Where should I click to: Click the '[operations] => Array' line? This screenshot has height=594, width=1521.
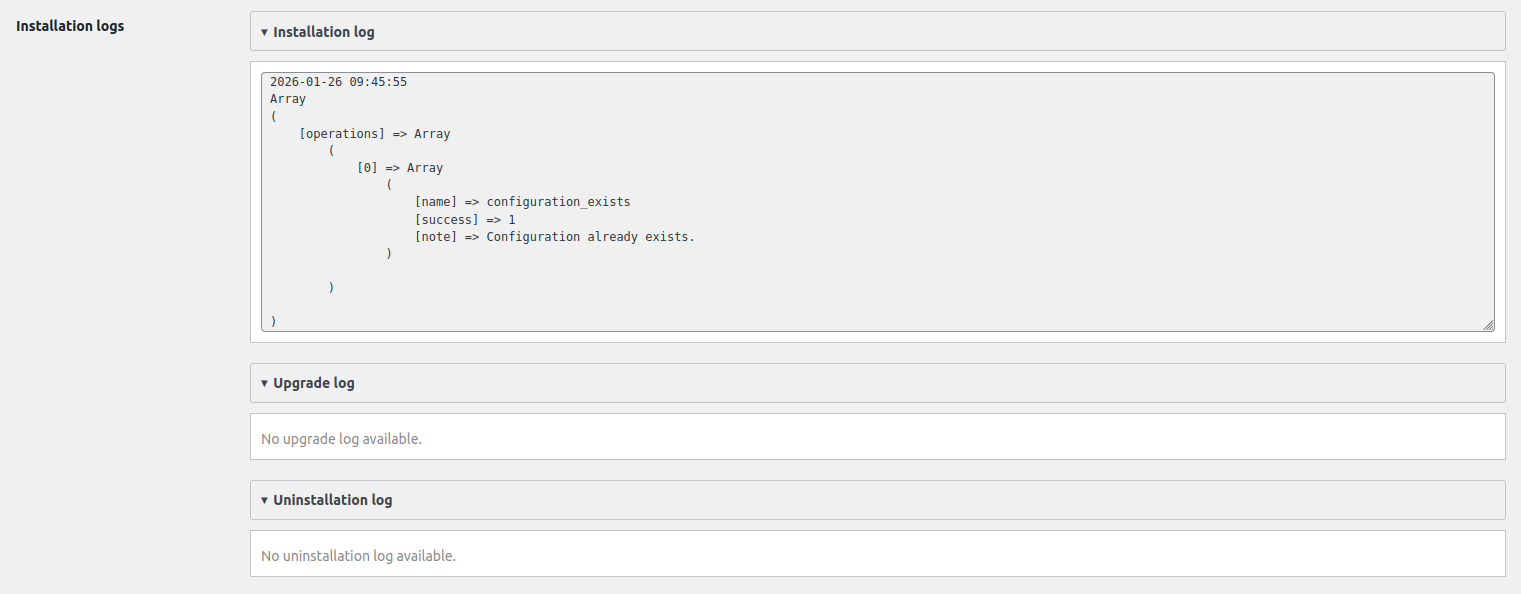tap(374, 134)
